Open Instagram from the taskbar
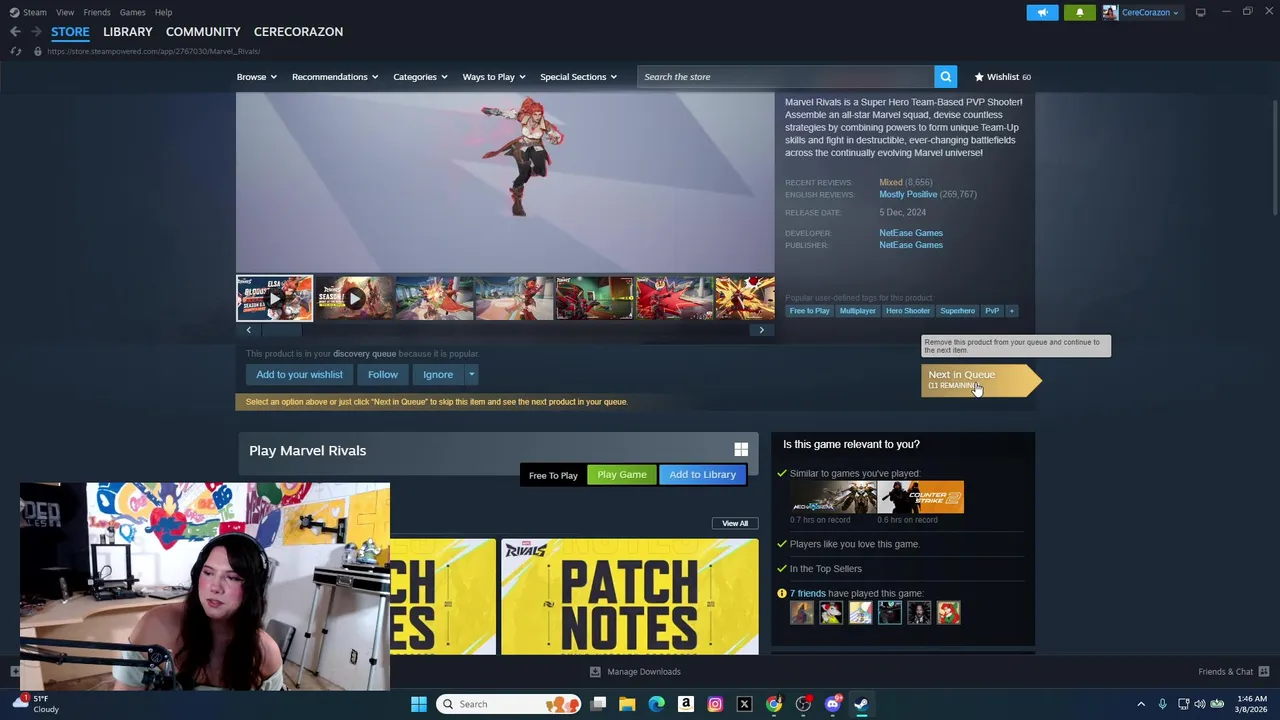 click(715, 704)
